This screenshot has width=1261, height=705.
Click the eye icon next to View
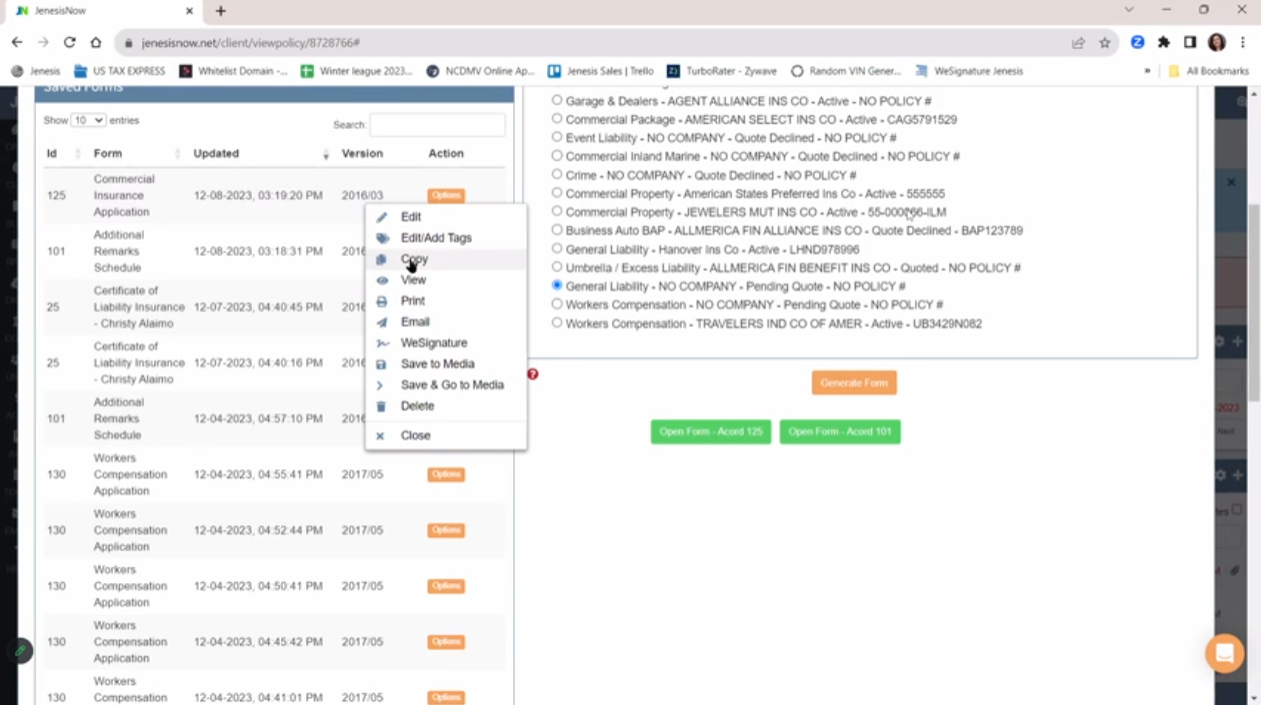click(381, 280)
